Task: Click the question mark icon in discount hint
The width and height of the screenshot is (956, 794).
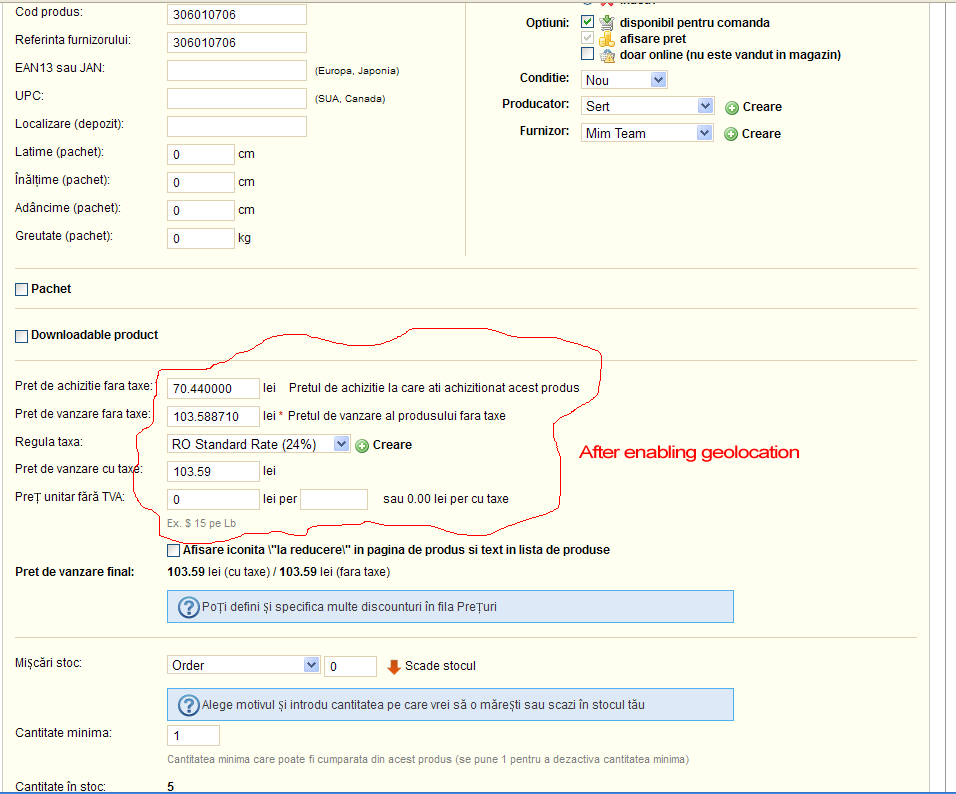Action: (188, 607)
